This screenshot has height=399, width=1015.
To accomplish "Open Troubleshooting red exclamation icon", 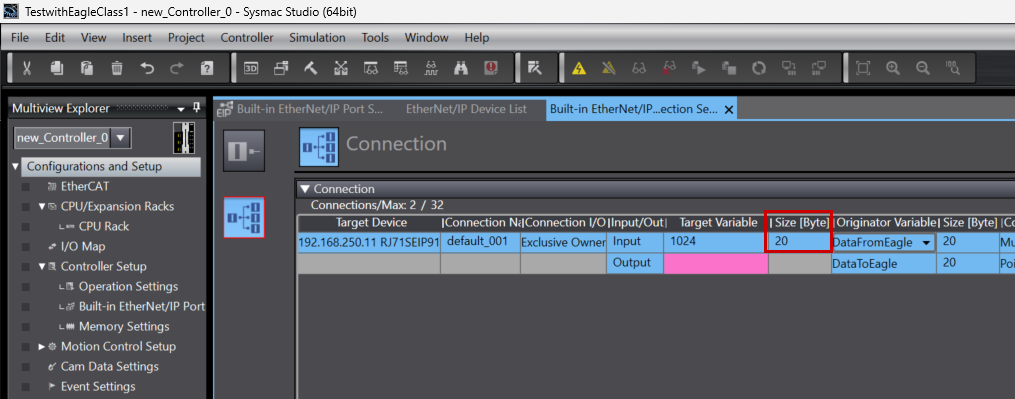I will [x=491, y=68].
